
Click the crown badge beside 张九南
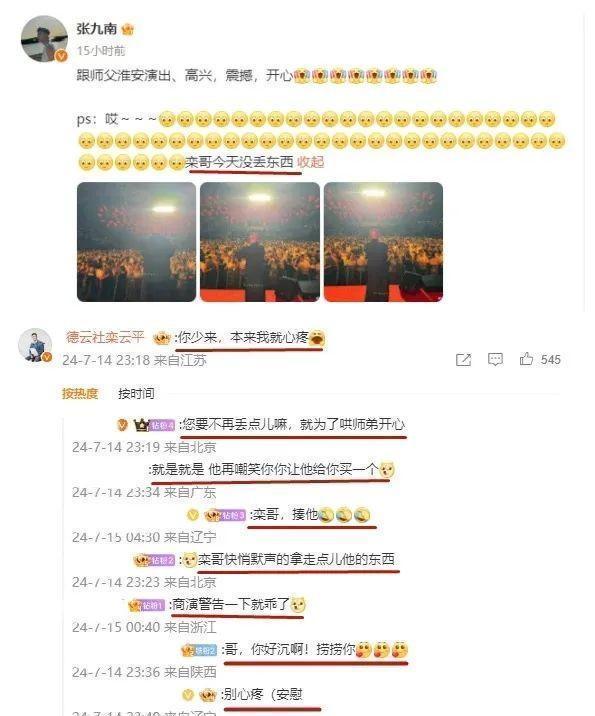pos(128,29)
